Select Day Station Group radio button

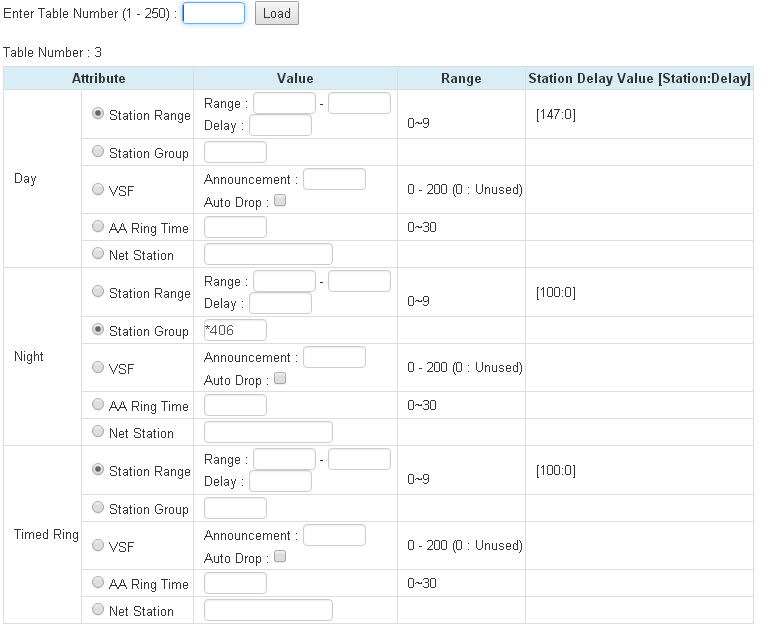(x=98, y=152)
